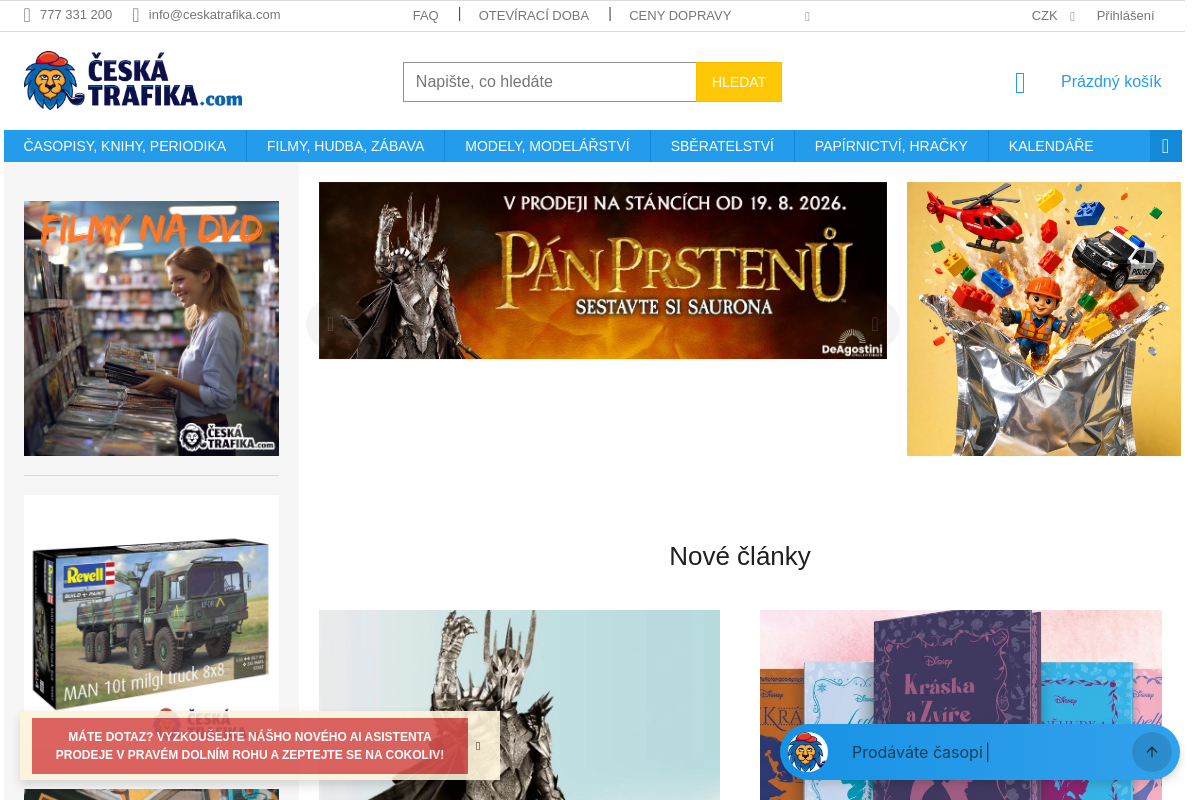Click the red Máte dotaz notification text

pyautogui.click(x=250, y=746)
